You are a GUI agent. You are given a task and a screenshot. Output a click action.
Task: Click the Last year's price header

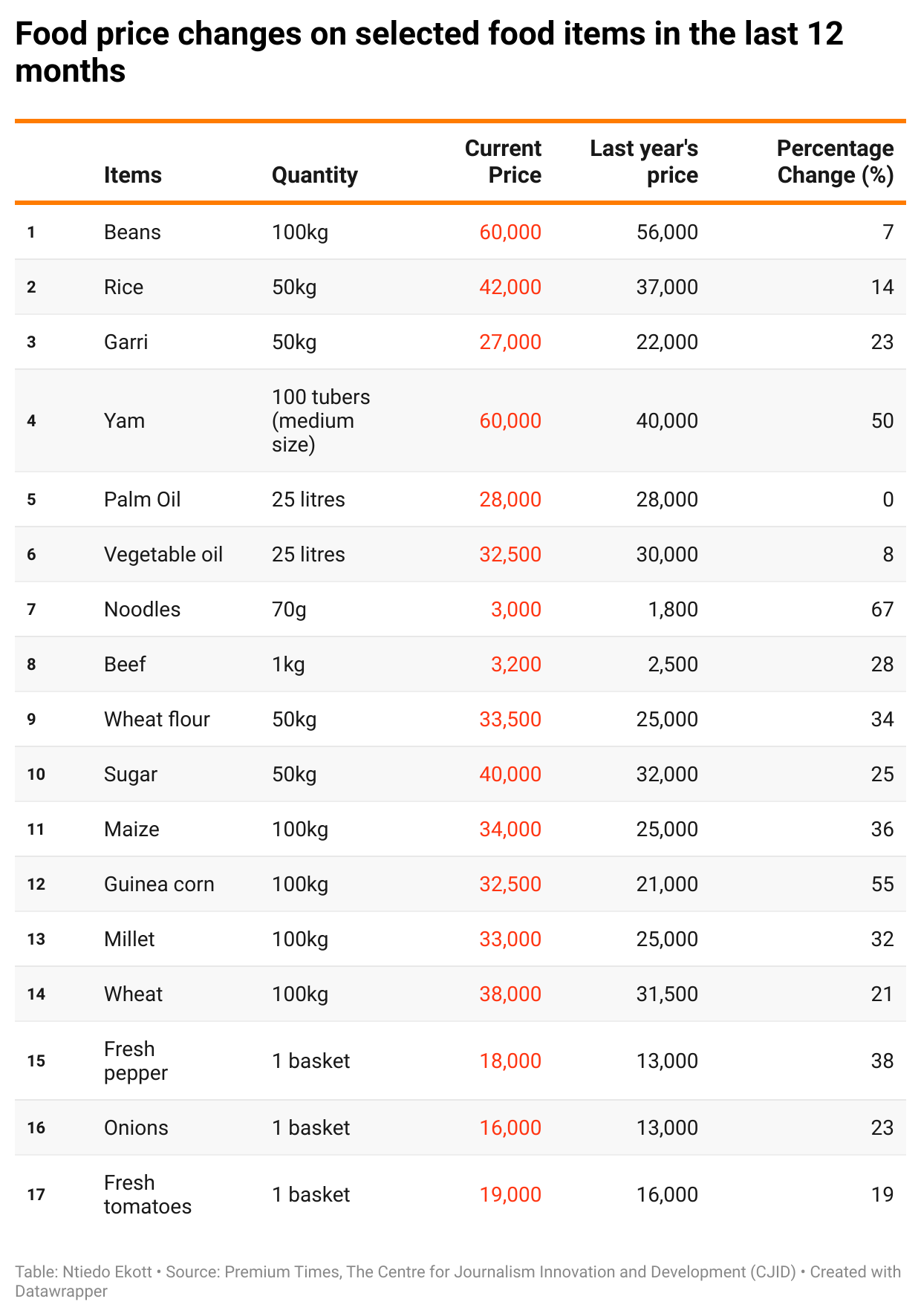pos(644,162)
